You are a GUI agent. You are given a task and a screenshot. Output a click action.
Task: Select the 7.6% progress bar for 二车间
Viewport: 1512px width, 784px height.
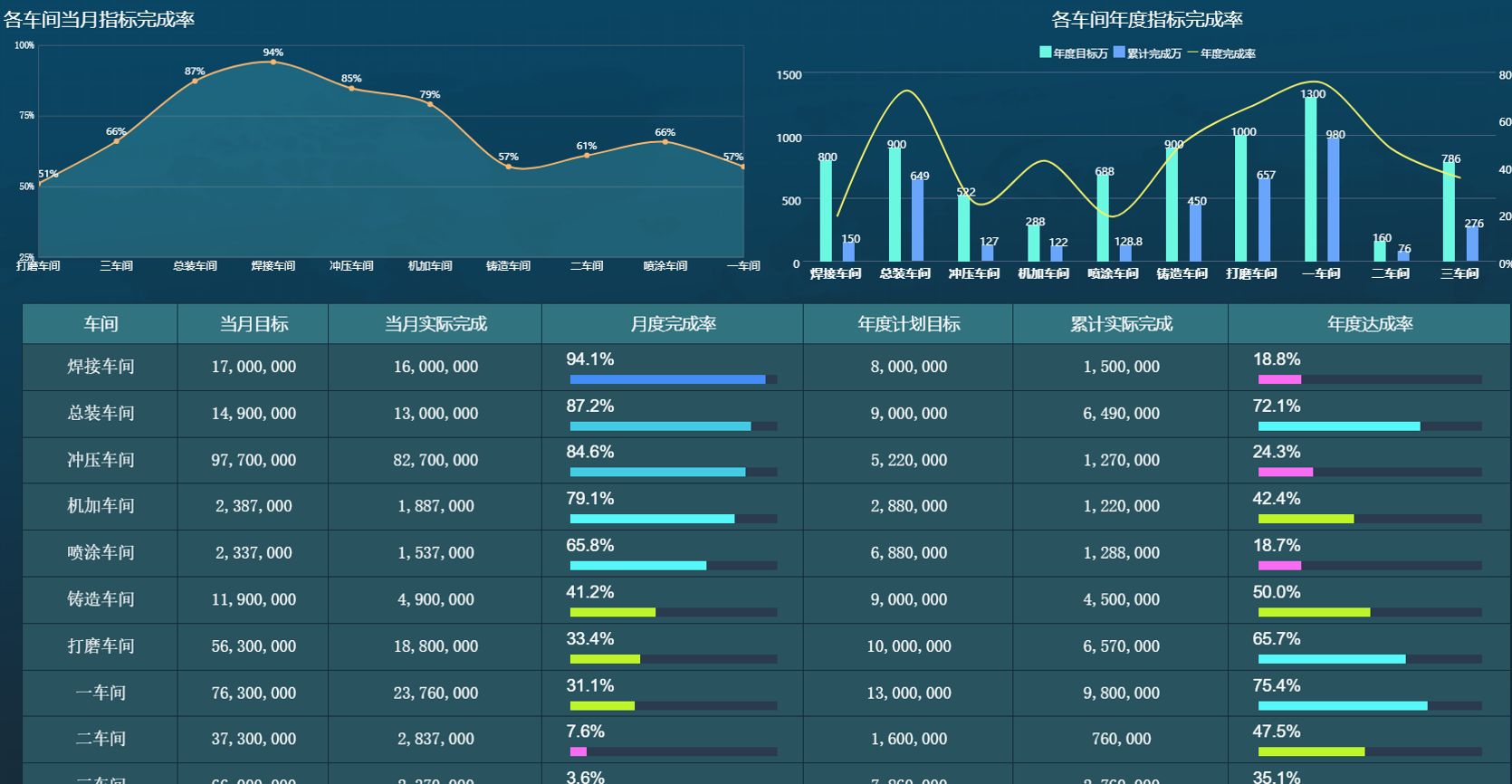673,751
